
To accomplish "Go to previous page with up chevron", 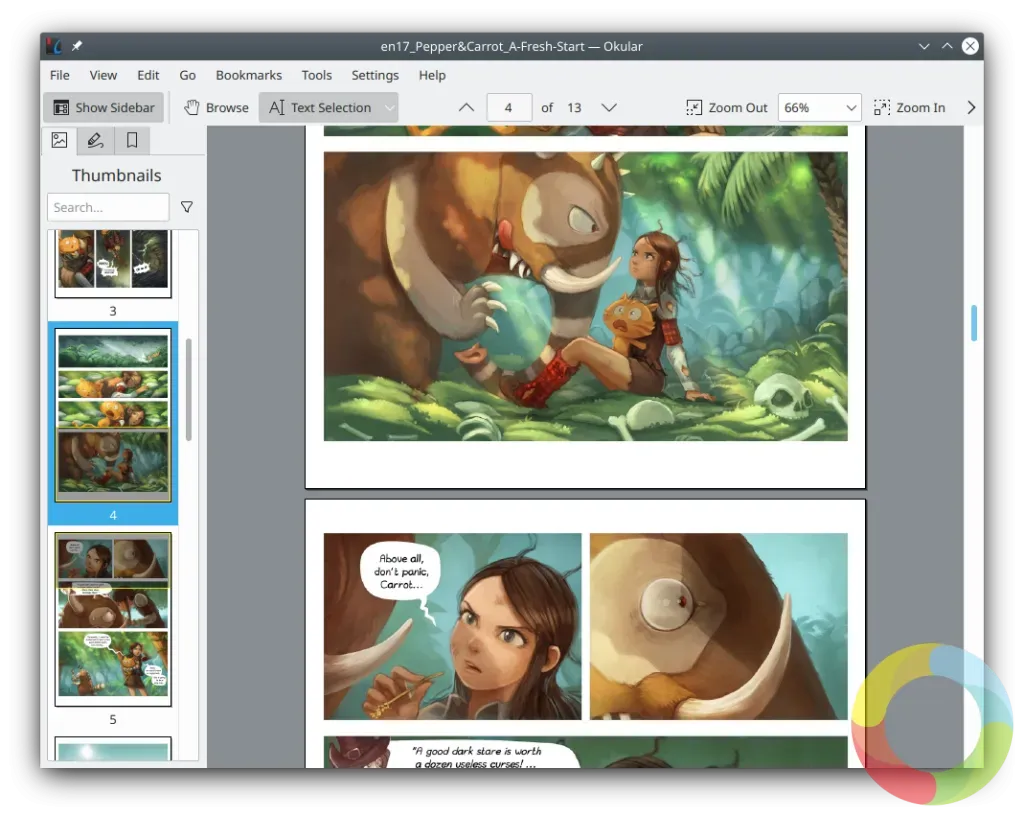I will point(466,108).
